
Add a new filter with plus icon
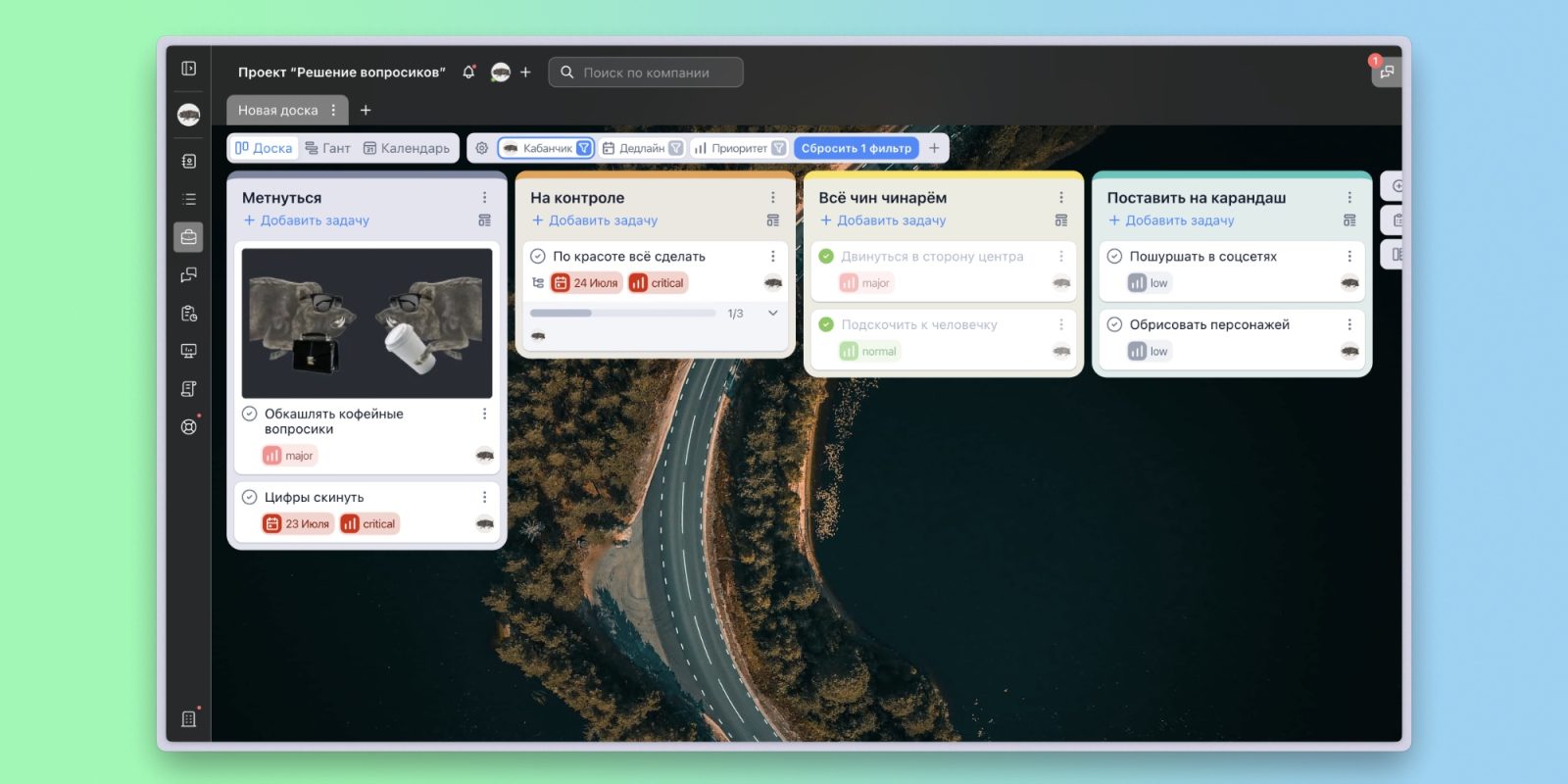934,148
